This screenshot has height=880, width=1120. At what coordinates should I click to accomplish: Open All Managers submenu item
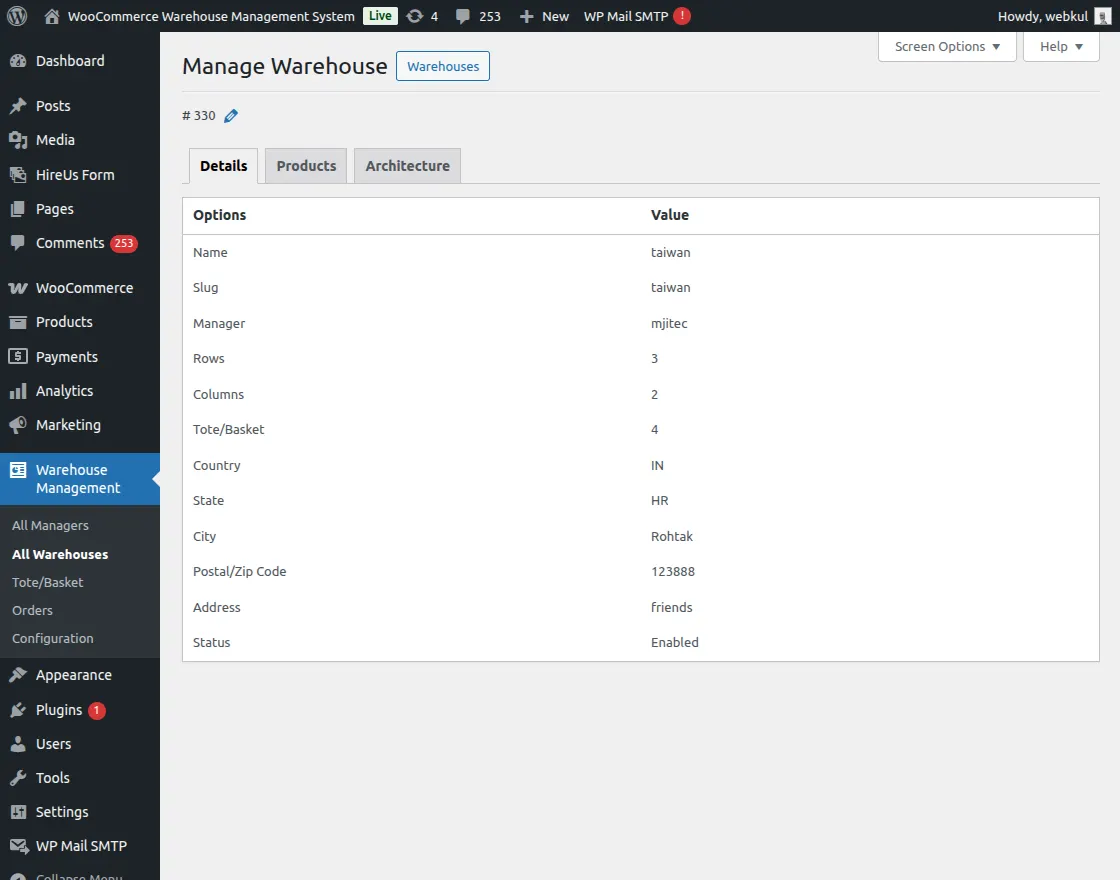coord(50,526)
